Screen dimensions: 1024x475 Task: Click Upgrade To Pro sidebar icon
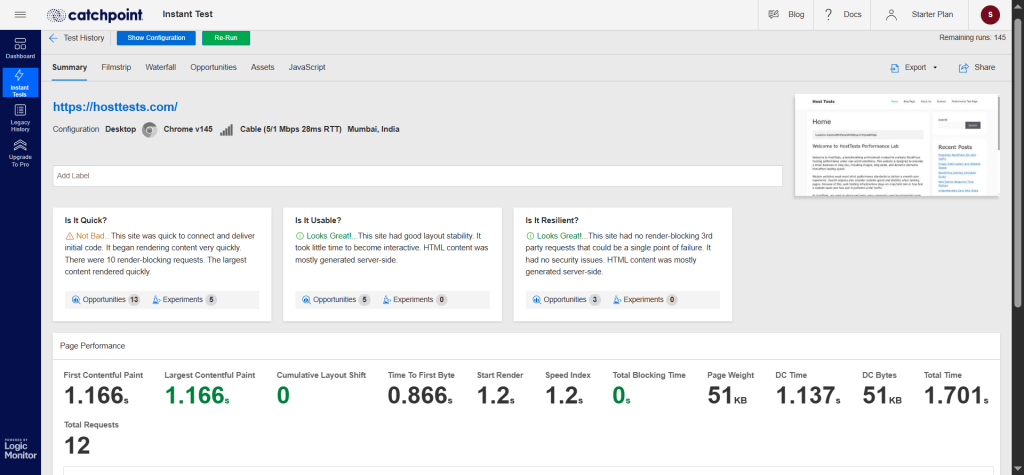click(20, 152)
